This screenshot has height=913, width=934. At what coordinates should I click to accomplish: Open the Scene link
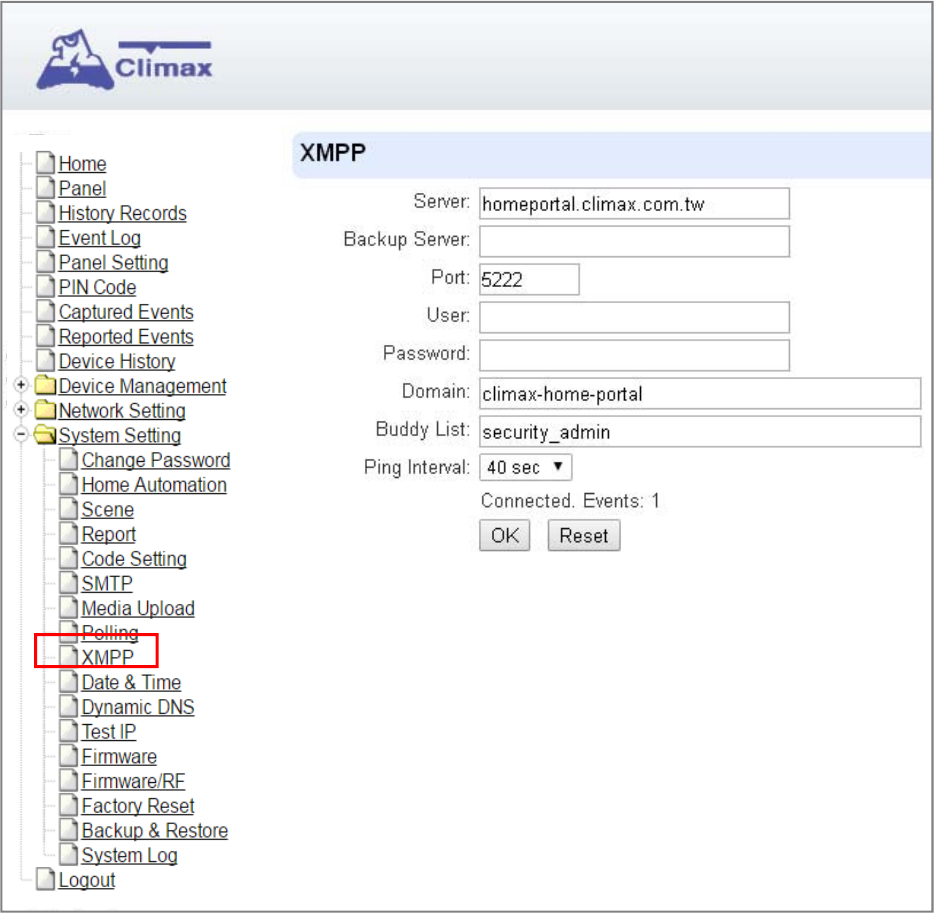(107, 510)
